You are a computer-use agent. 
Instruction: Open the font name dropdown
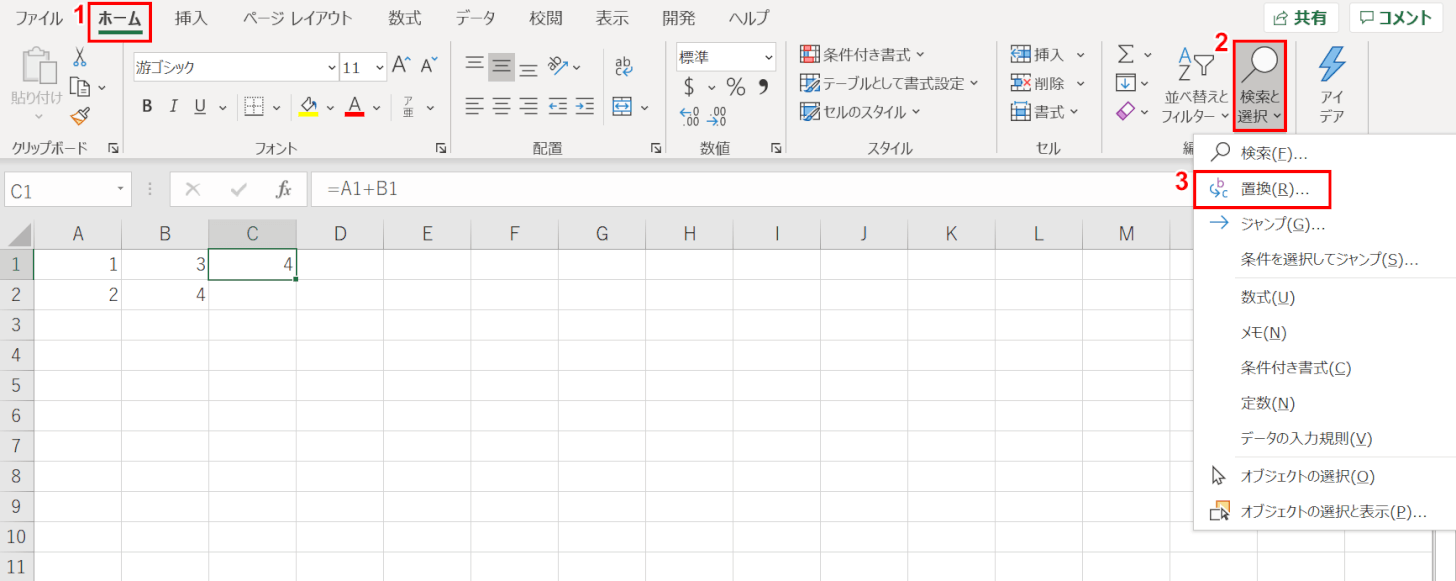[332, 68]
